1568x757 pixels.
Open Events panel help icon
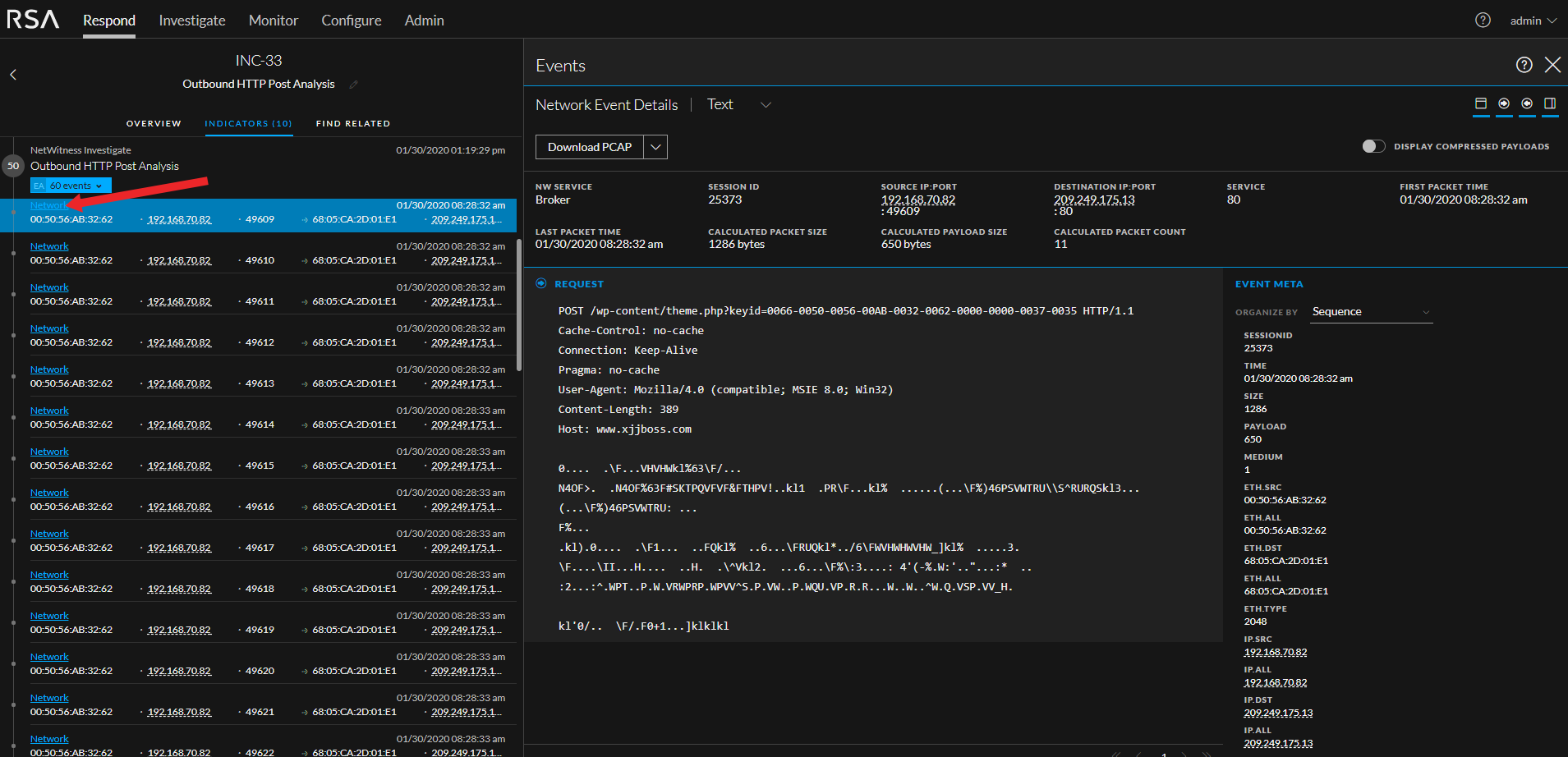[1524, 66]
